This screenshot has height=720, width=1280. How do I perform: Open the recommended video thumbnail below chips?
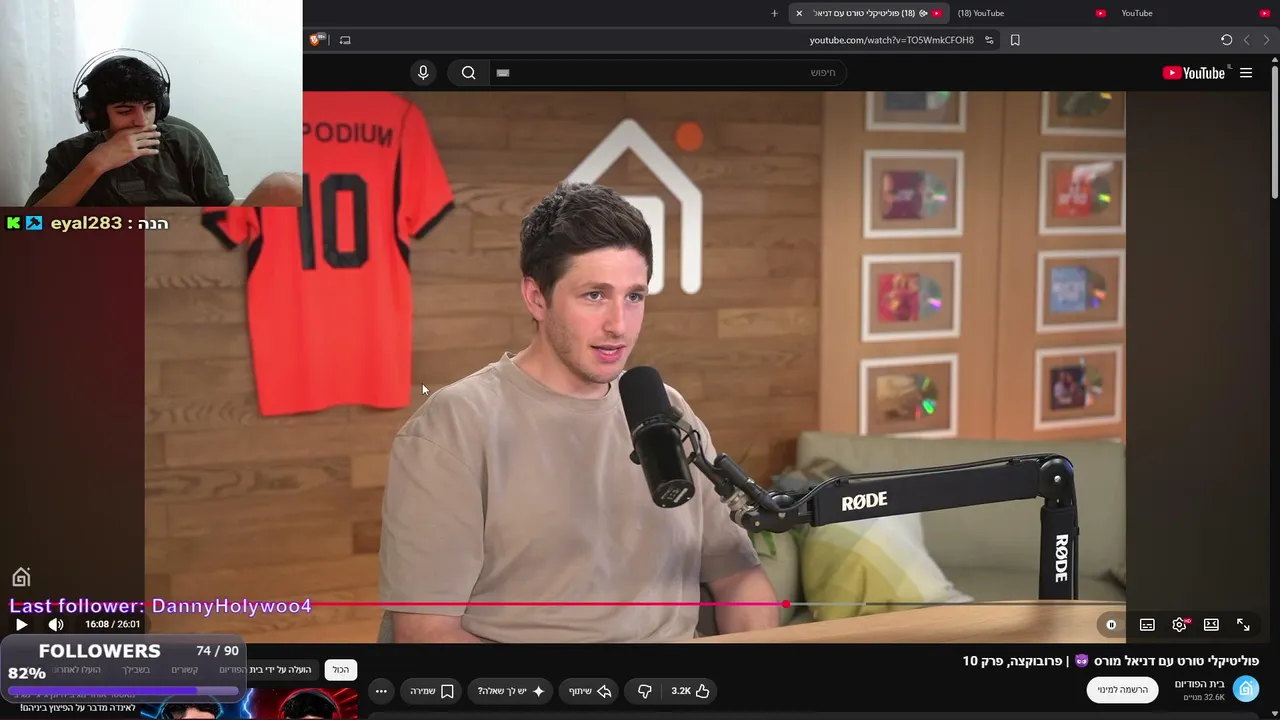249,704
